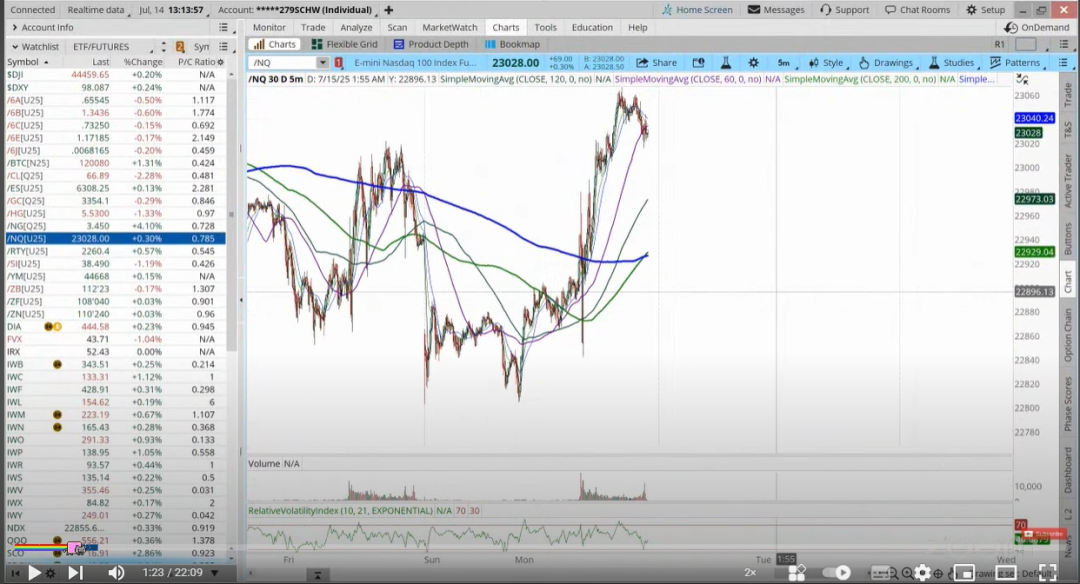This screenshot has width=1080, height=584.
Task: Open OnDemand mode
Action: click(1037, 28)
